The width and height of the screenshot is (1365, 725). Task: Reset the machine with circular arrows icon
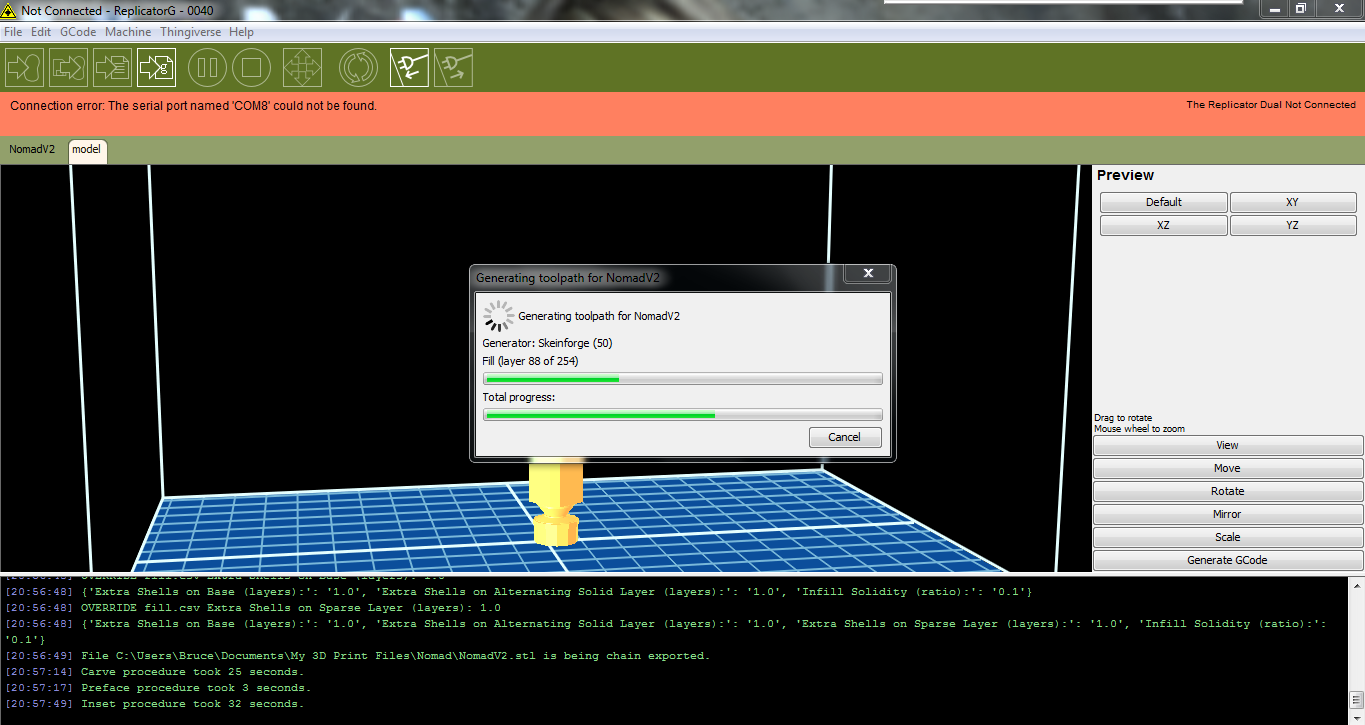pos(358,68)
